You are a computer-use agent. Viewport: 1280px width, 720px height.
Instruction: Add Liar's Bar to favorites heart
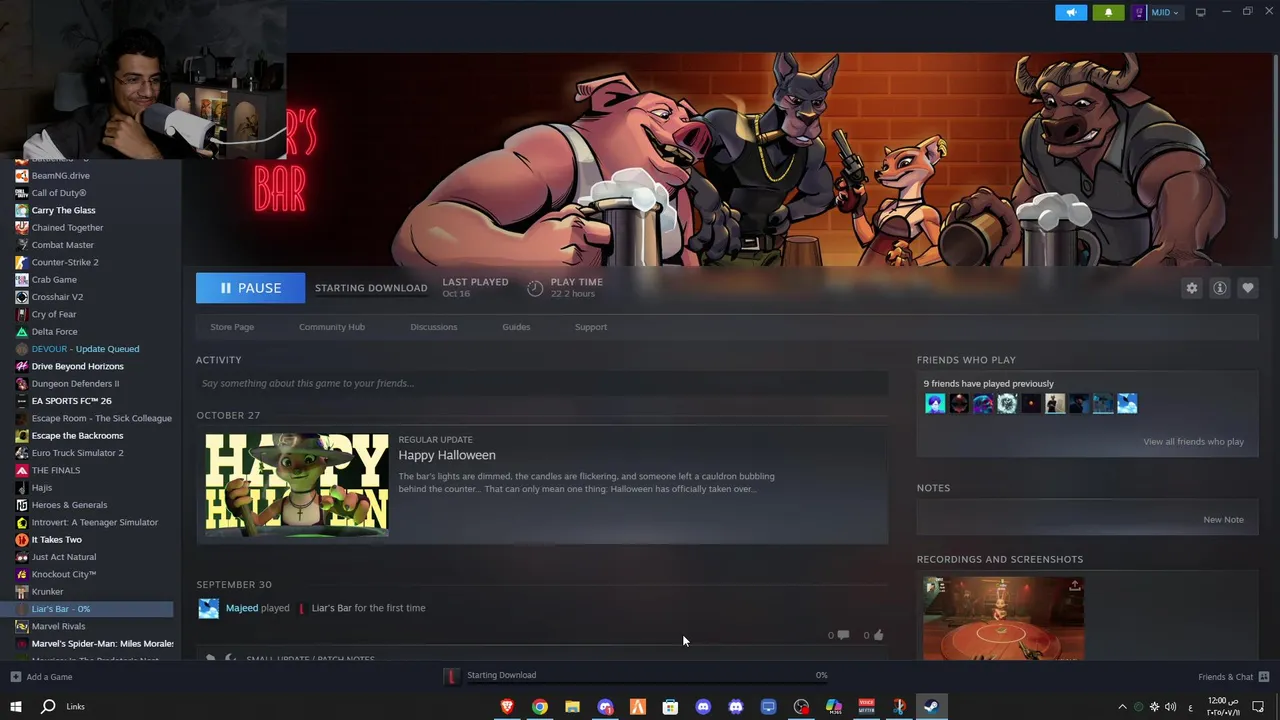click(1248, 288)
